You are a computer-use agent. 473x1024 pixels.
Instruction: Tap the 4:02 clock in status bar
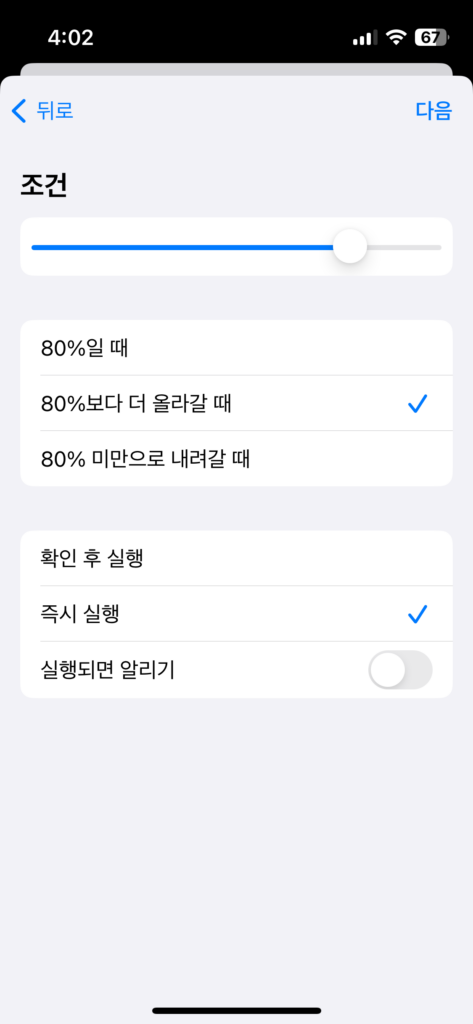[x=71, y=37]
